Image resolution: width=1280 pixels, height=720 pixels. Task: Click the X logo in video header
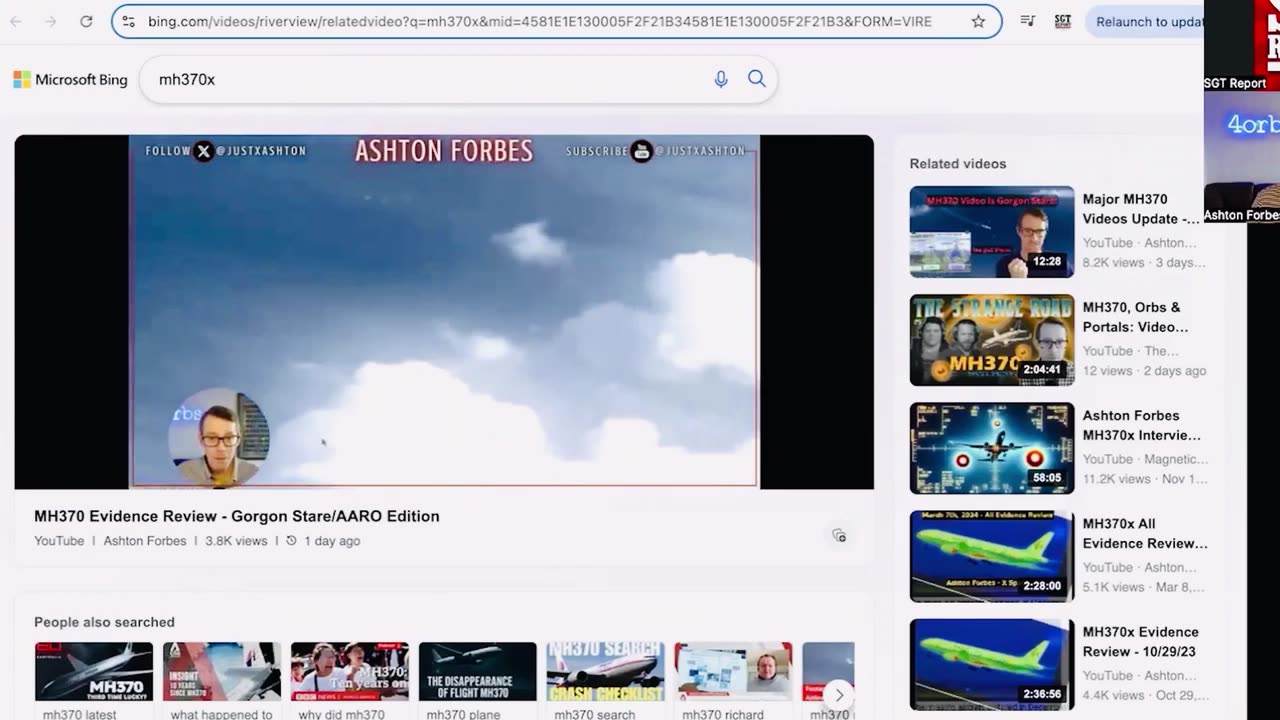(x=204, y=151)
